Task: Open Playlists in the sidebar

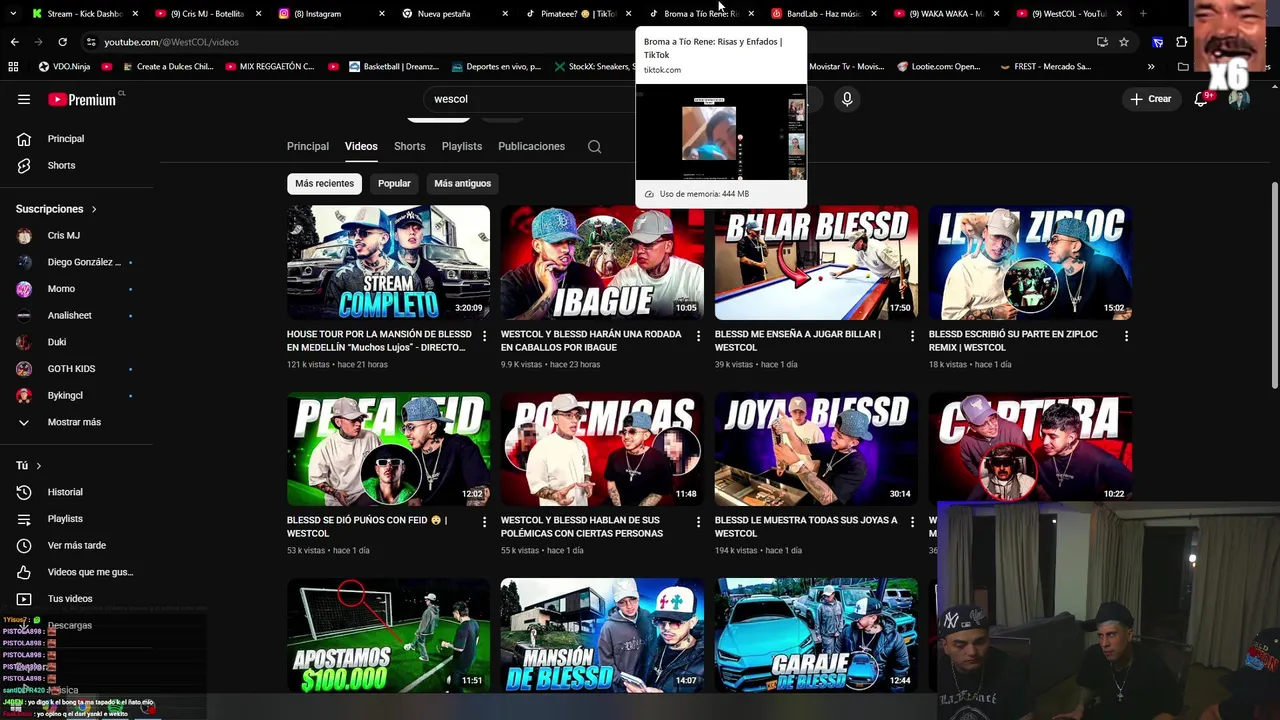Action: (x=65, y=519)
